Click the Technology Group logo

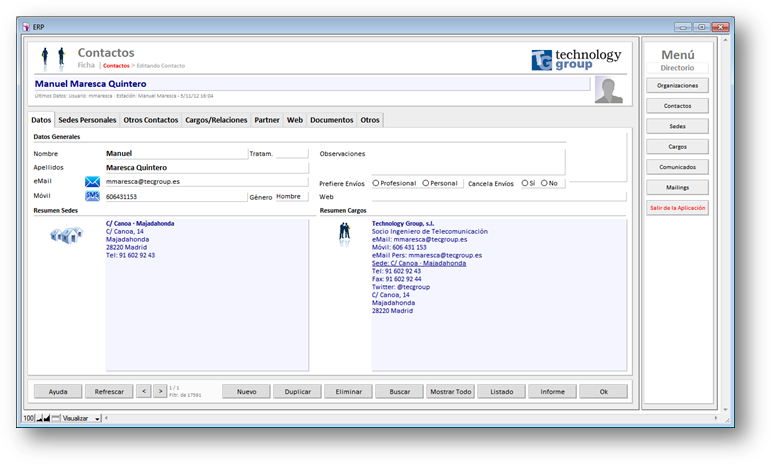pyautogui.click(x=576, y=60)
